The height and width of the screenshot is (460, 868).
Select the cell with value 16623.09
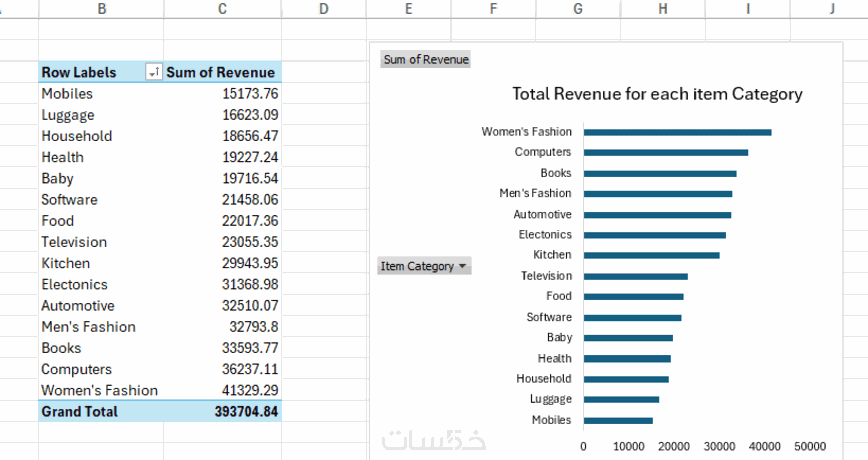[x=223, y=115]
